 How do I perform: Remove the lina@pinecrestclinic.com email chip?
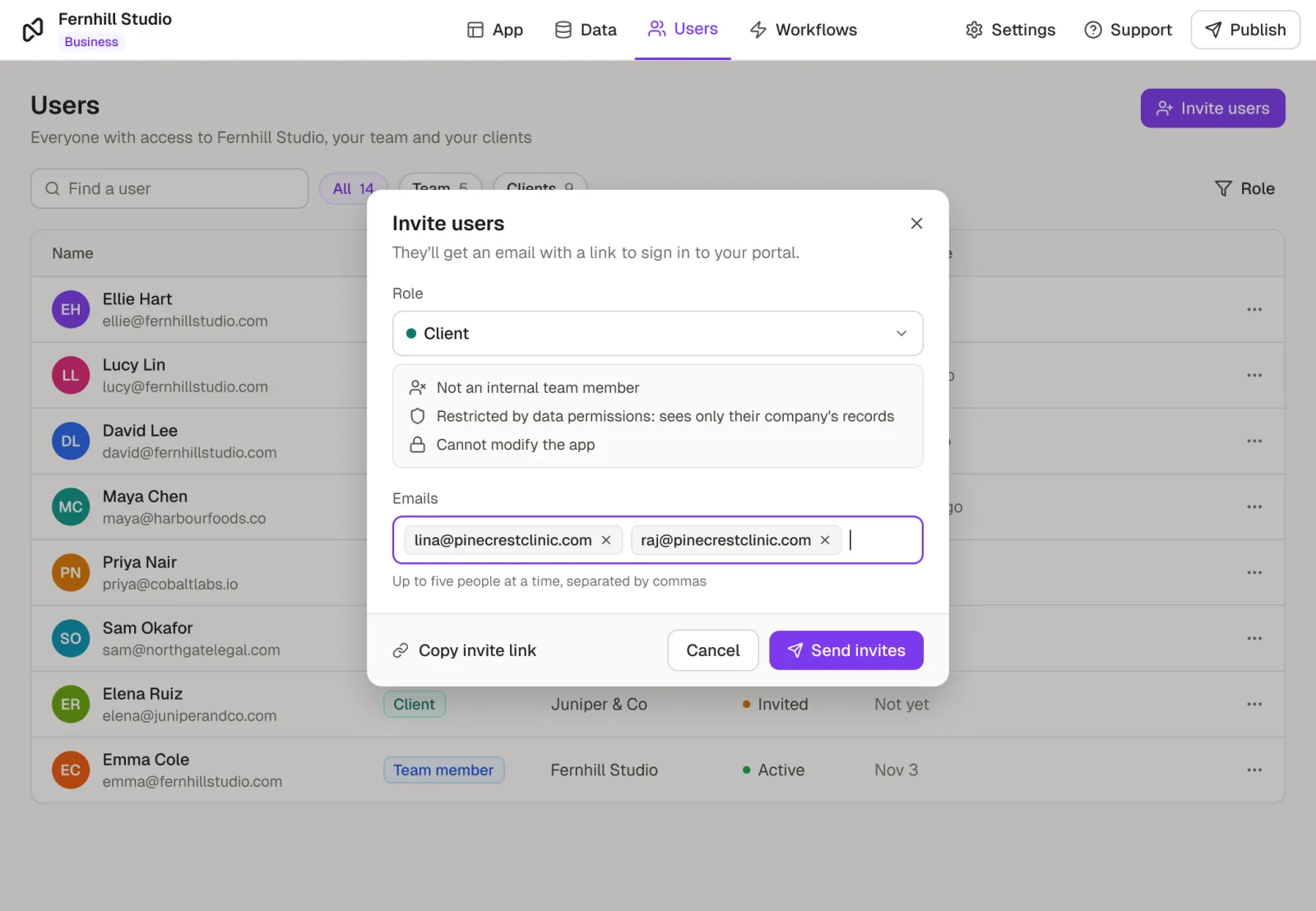(606, 540)
